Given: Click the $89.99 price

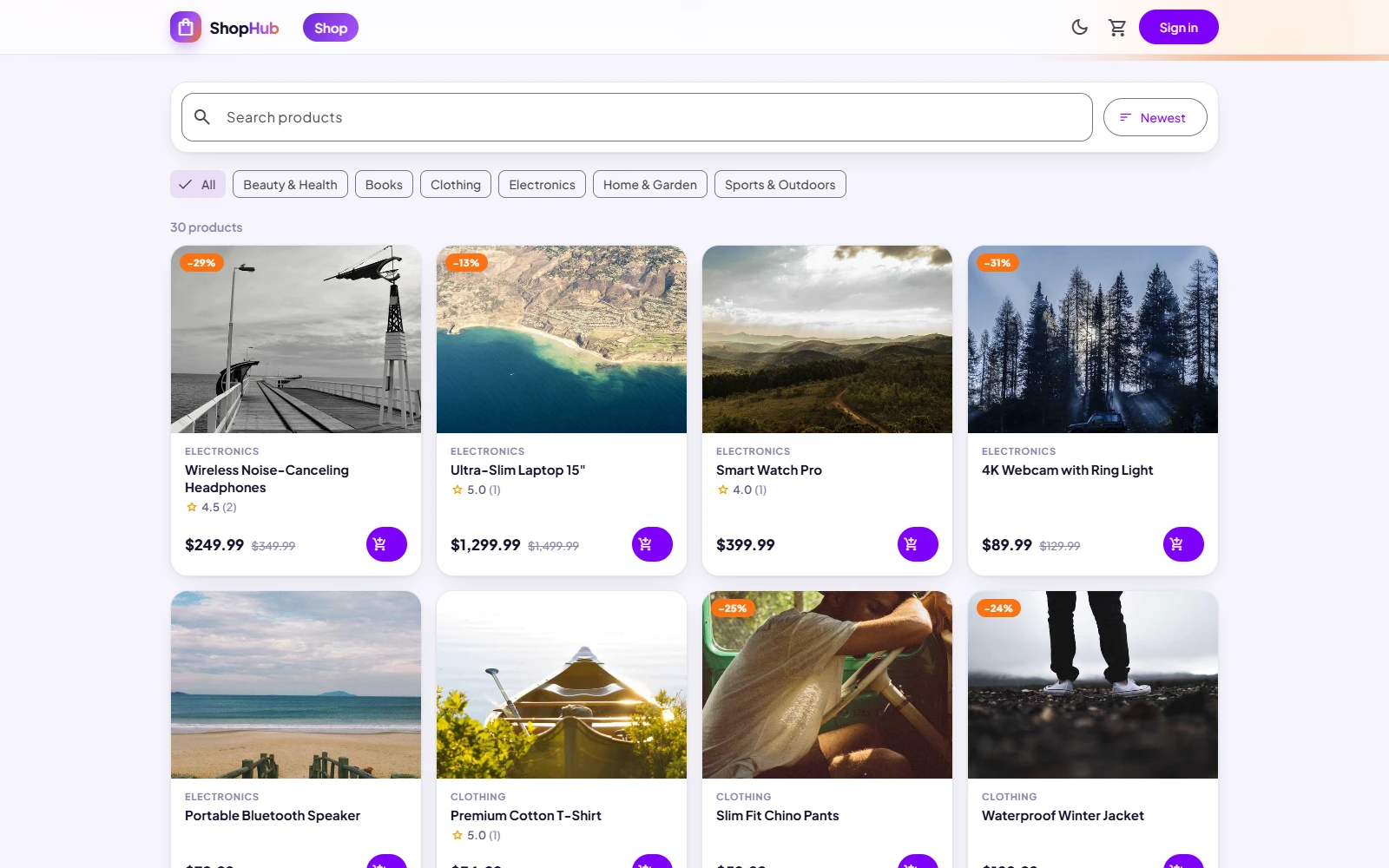Looking at the screenshot, I should point(1007,545).
